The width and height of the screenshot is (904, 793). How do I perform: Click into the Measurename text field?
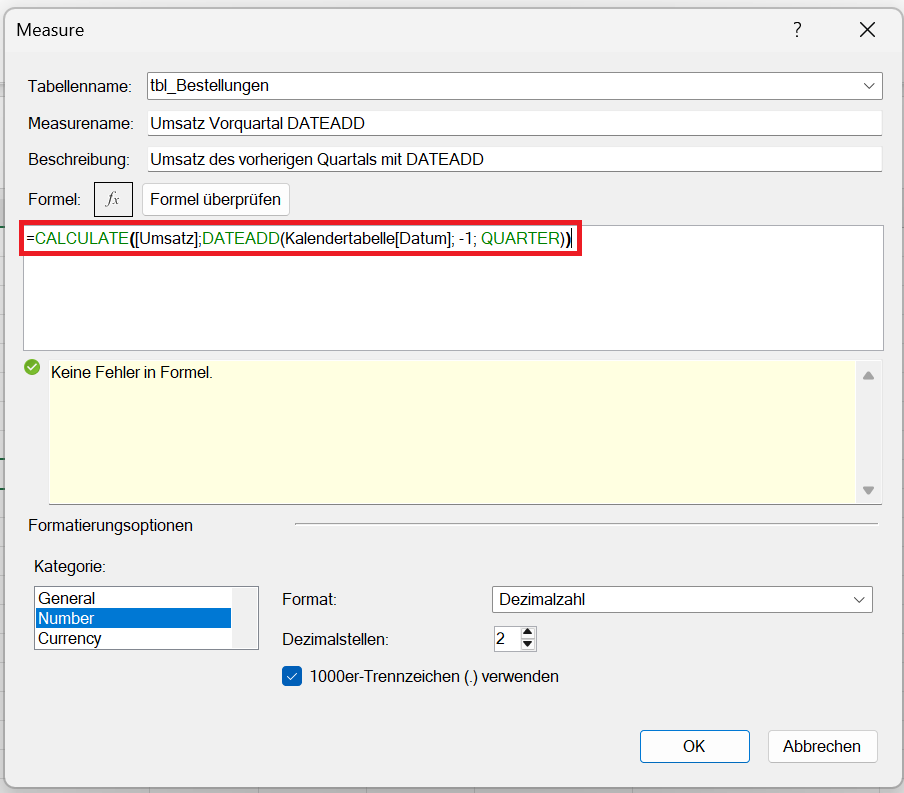tap(514, 123)
